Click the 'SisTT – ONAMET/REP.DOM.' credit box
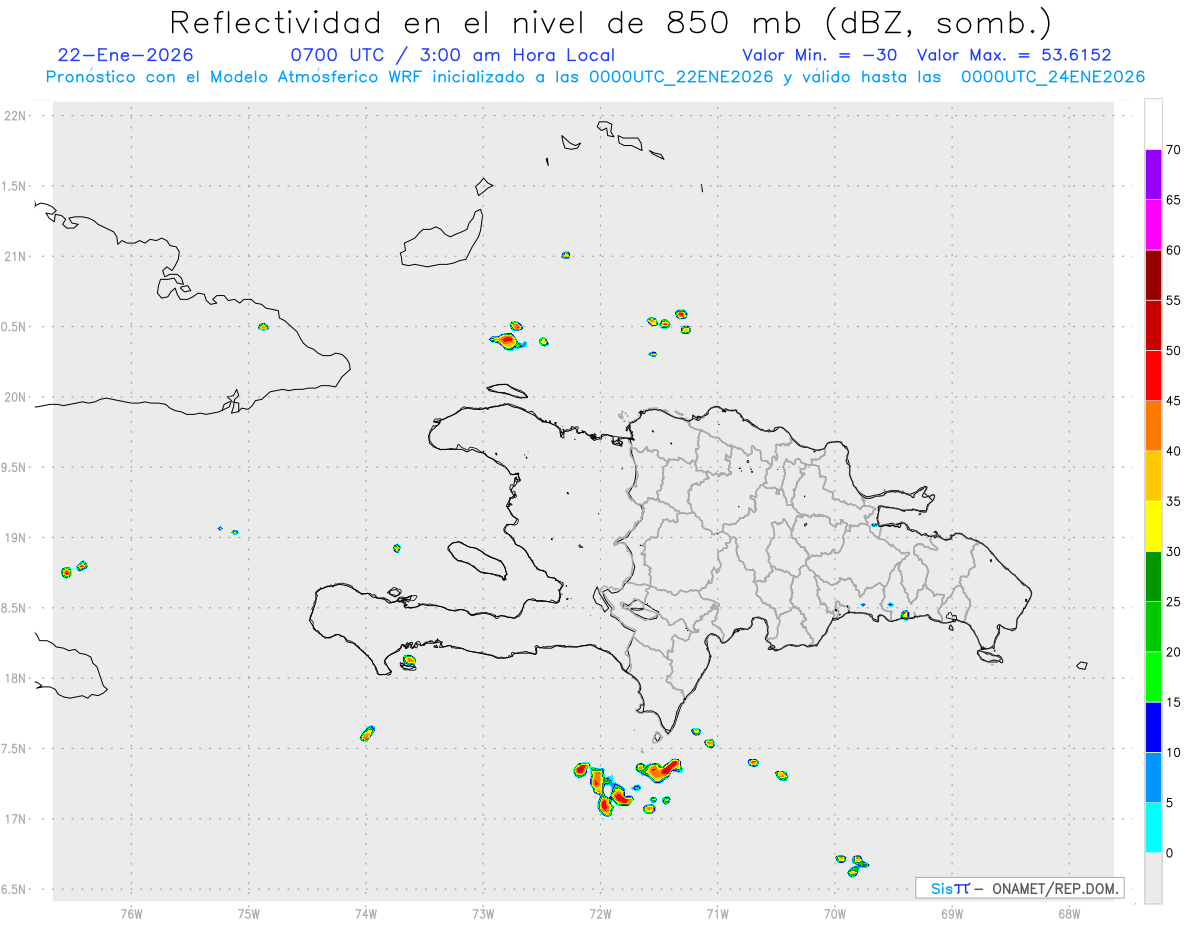 click(1019, 888)
